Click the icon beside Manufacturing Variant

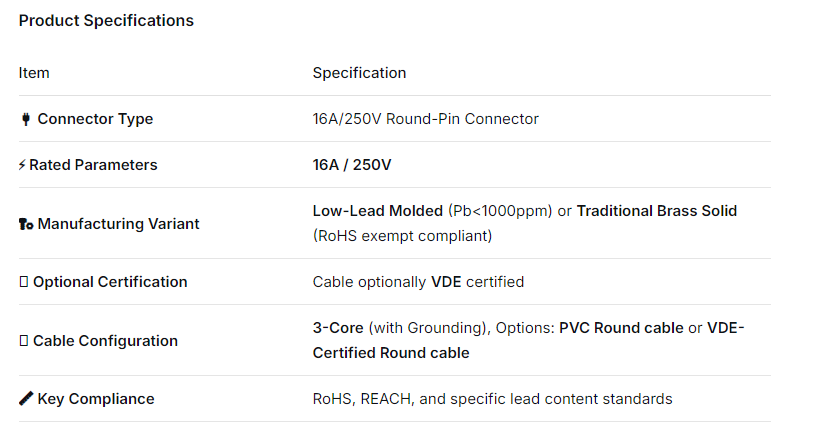[26, 224]
